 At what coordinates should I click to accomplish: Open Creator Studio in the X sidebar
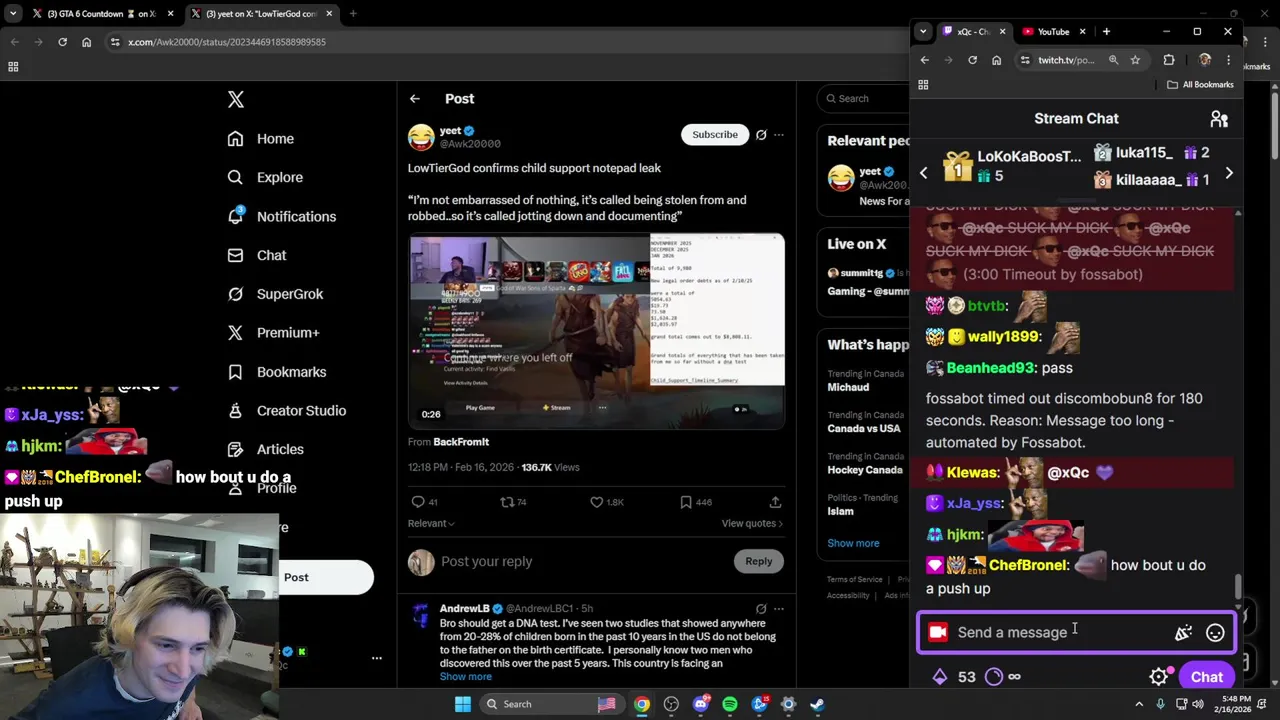(x=286, y=411)
